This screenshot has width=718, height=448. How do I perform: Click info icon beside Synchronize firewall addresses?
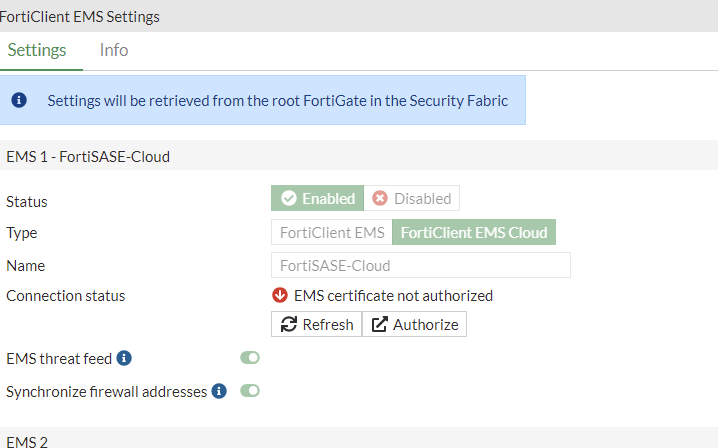click(x=219, y=391)
